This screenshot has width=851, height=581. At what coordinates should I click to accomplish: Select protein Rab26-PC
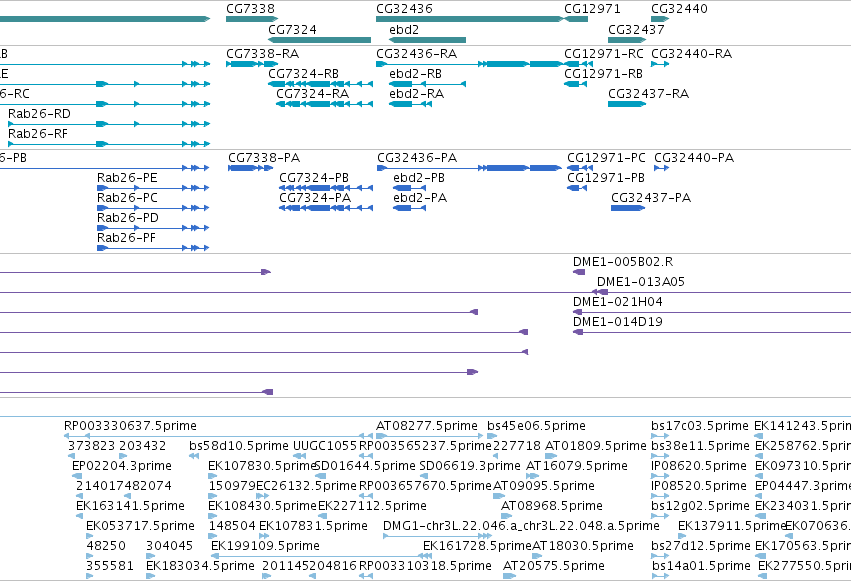127,198
